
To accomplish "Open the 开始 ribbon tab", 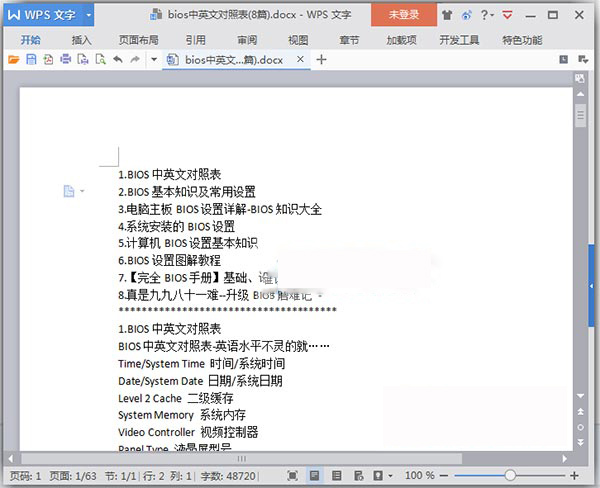I will [30, 40].
